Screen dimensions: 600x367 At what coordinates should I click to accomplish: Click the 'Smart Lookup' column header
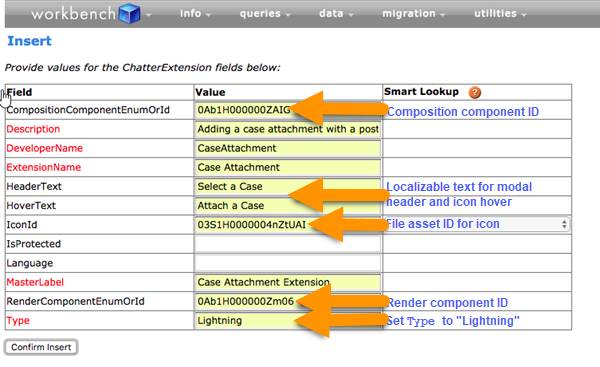click(421, 92)
